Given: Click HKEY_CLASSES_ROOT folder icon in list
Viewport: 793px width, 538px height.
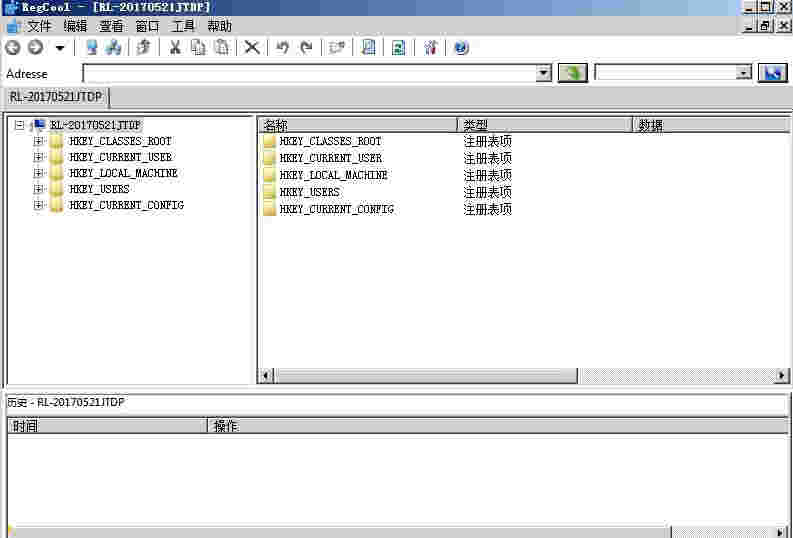Looking at the screenshot, I should pos(270,141).
